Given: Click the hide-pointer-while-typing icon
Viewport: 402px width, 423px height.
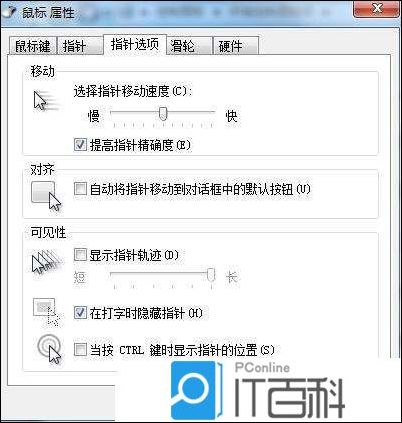Looking at the screenshot, I should pos(46,312).
